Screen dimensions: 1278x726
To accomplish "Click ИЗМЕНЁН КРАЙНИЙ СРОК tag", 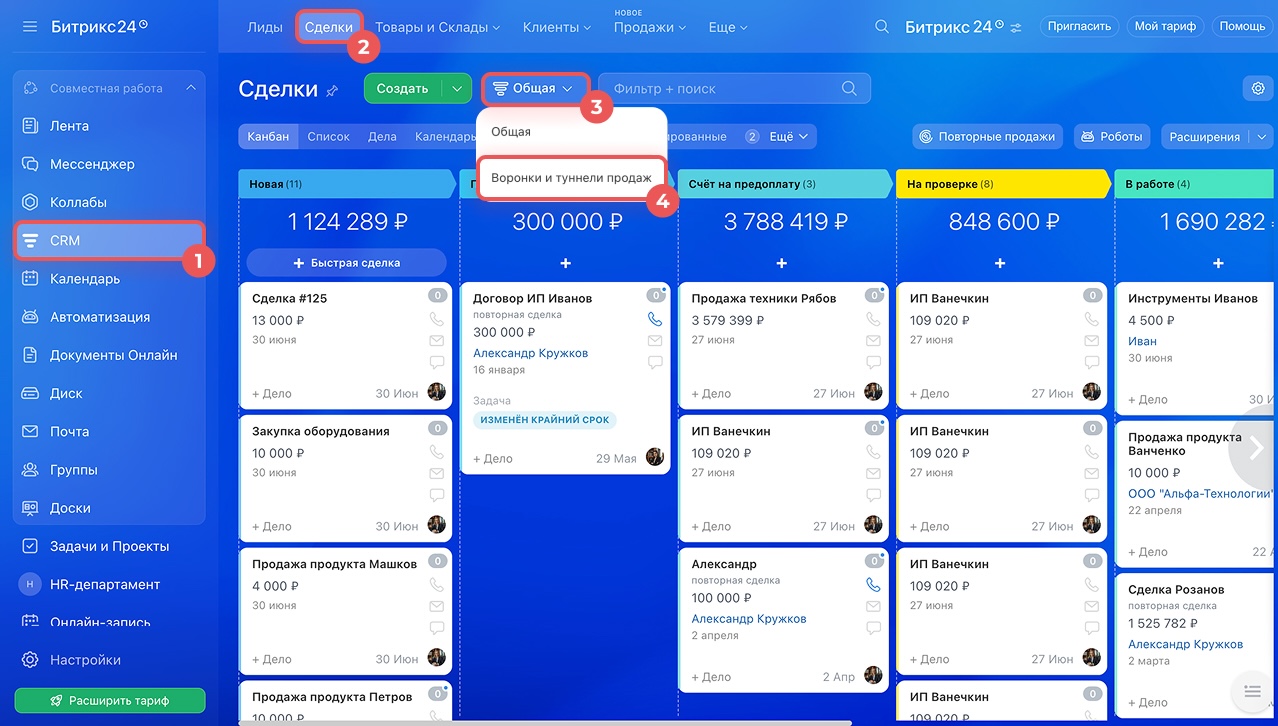I will coord(545,420).
